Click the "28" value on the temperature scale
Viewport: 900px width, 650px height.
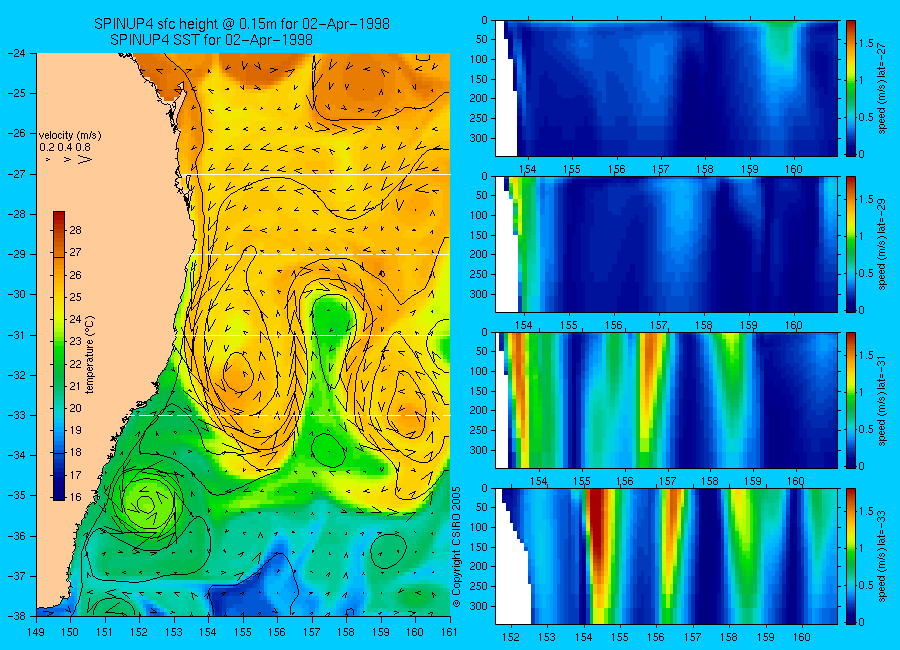[76, 230]
